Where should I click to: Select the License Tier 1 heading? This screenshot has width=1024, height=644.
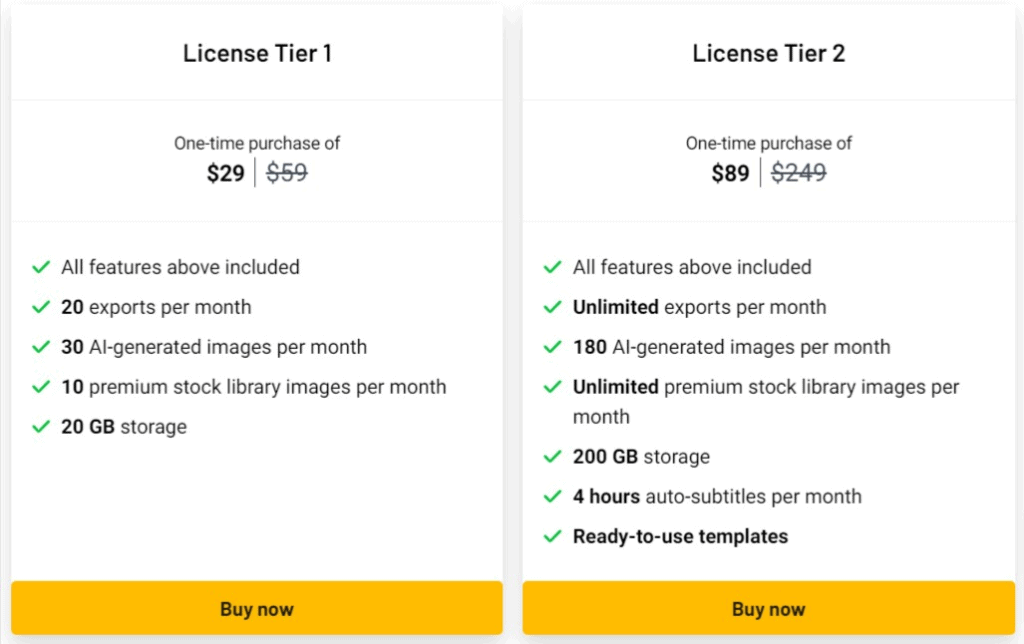tap(257, 53)
